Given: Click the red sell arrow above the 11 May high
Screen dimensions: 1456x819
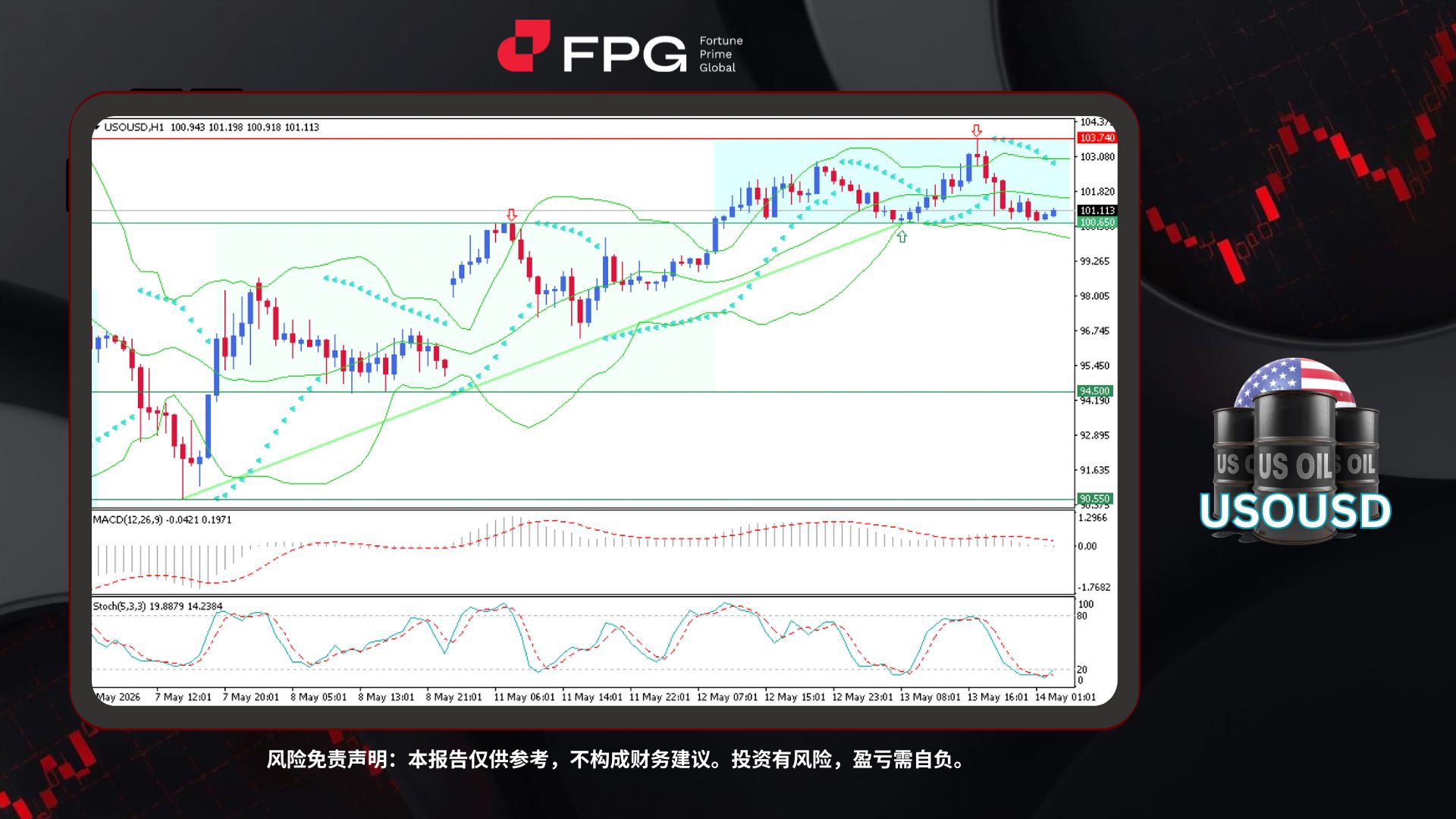Looking at the screenshot, I should point(512,215).
